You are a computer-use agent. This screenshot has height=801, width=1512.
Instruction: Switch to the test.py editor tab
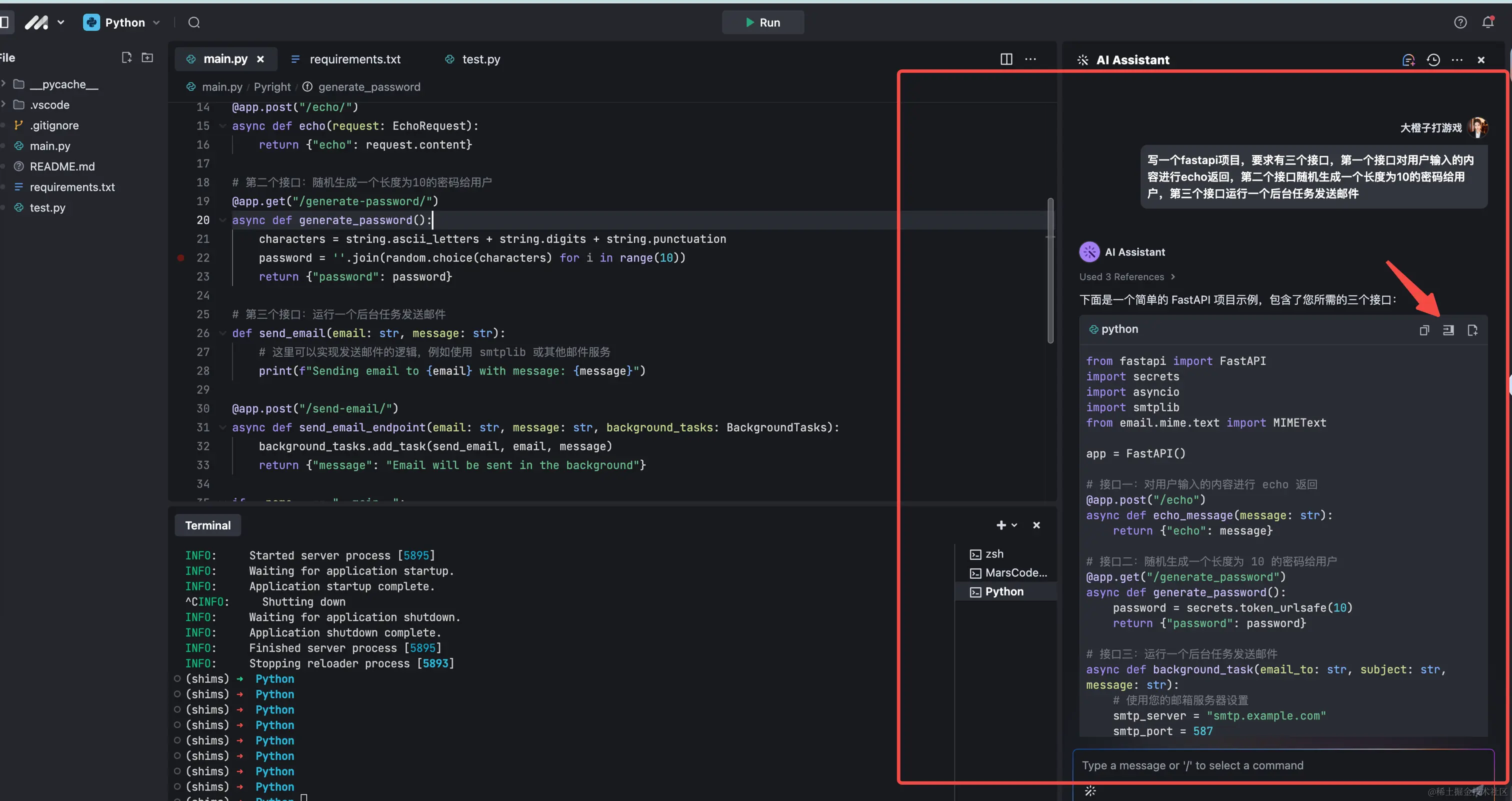(x=480, y=59)
